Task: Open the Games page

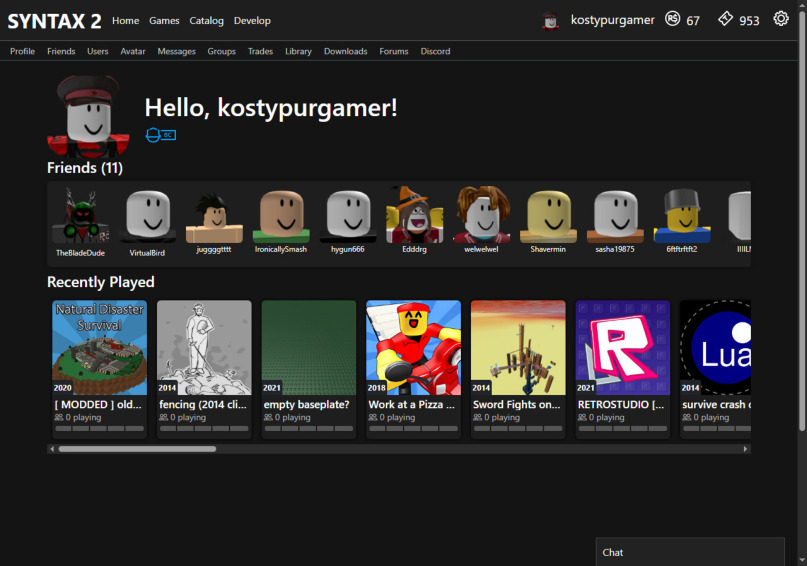Action: coord(164,21)
